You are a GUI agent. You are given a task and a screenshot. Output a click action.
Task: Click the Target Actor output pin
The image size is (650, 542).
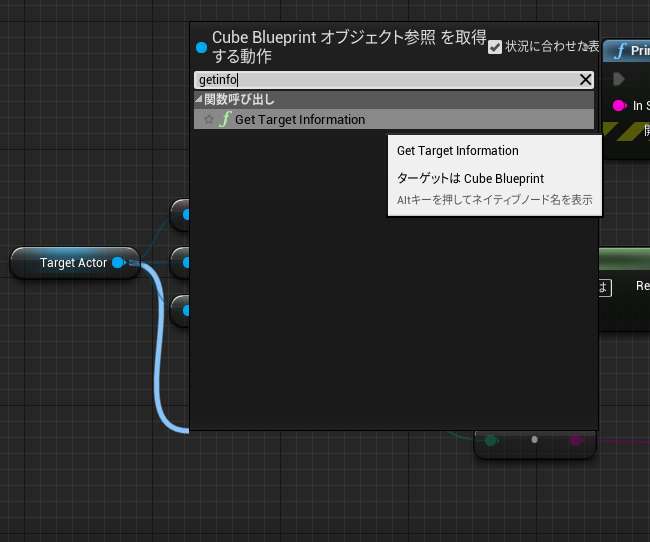[x=119, y=262]
